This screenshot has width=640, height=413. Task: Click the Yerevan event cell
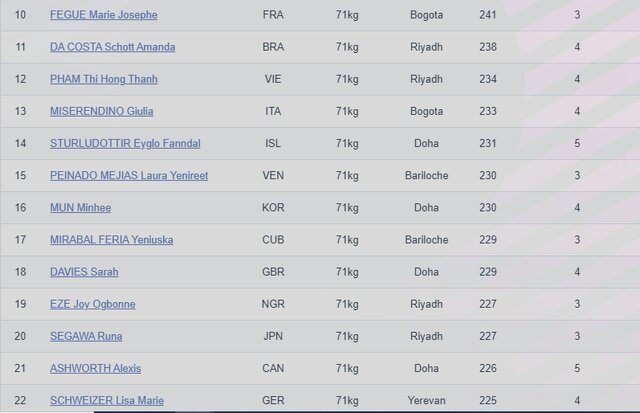(x=427, y=400)
